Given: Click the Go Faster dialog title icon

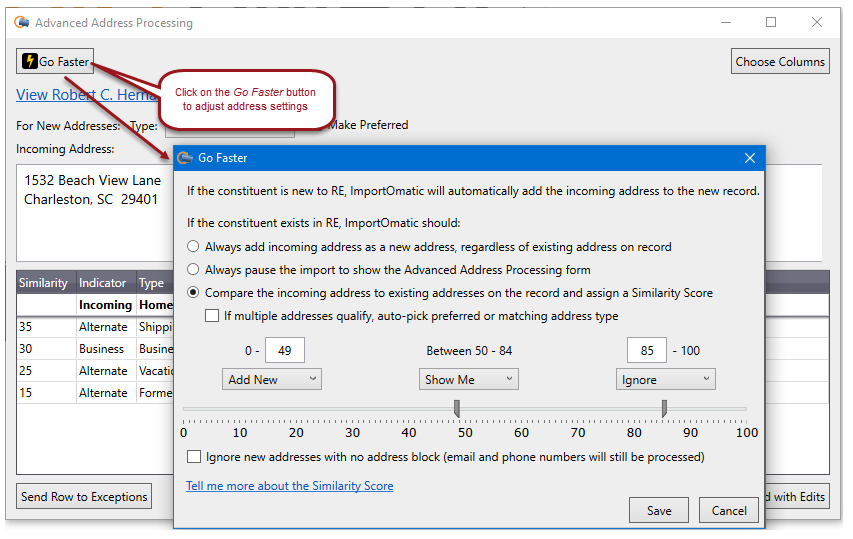Looking at the screenshot, I should coord(185,158).
